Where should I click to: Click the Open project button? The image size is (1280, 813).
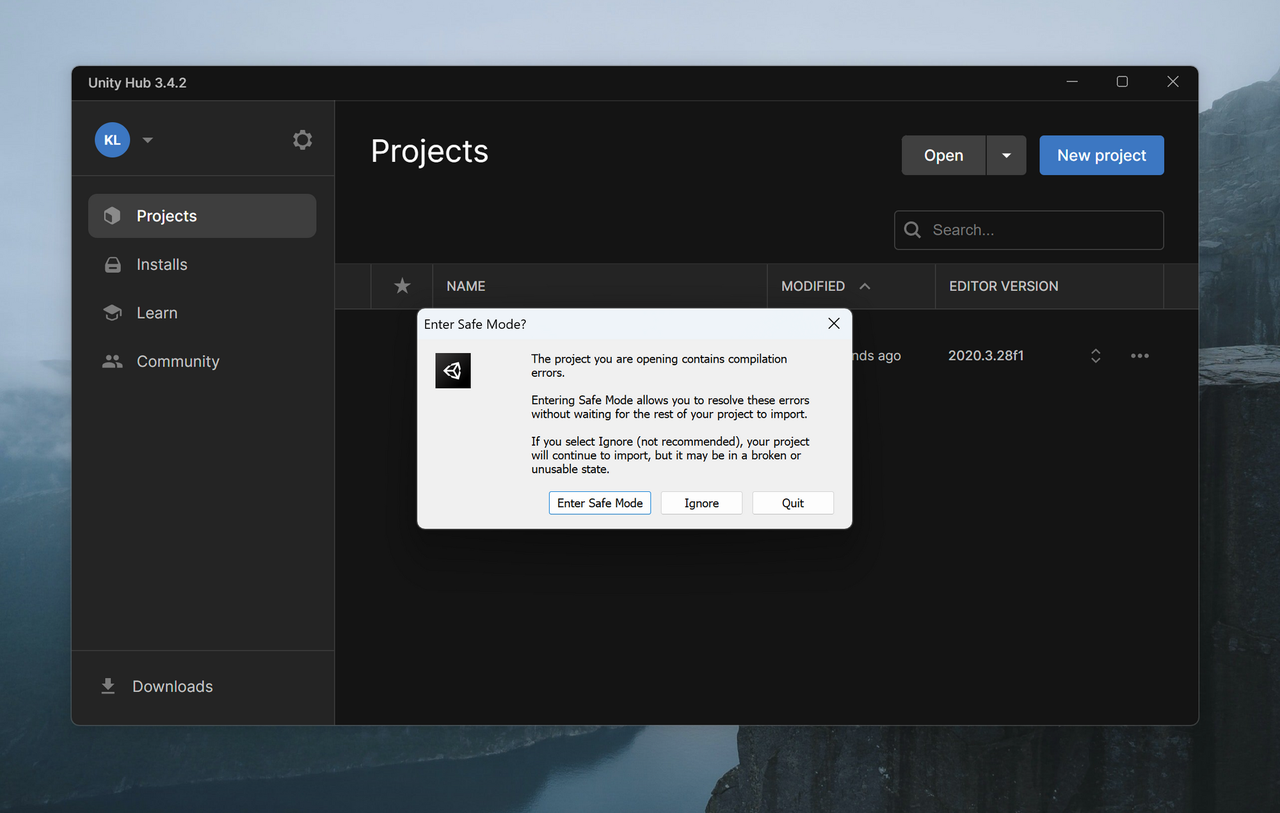944,155
